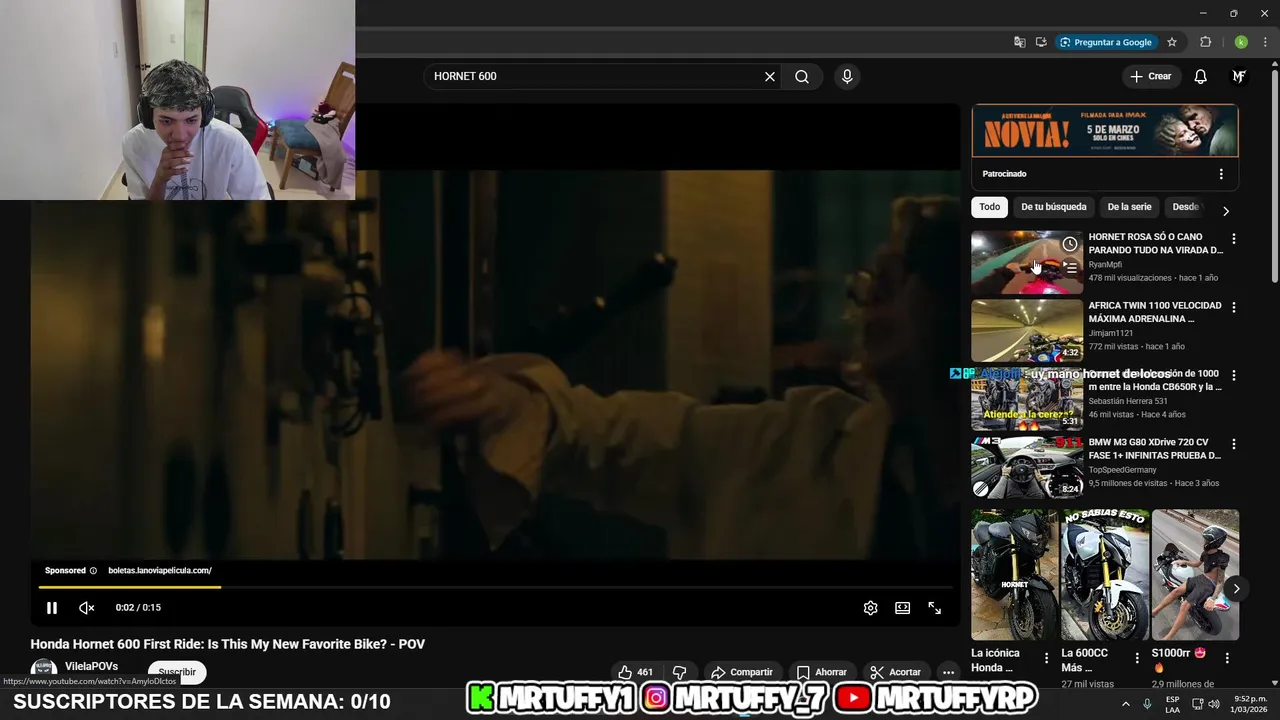
Task: Open browser extensions puzzle icon
Action: tap(1205, 42)
